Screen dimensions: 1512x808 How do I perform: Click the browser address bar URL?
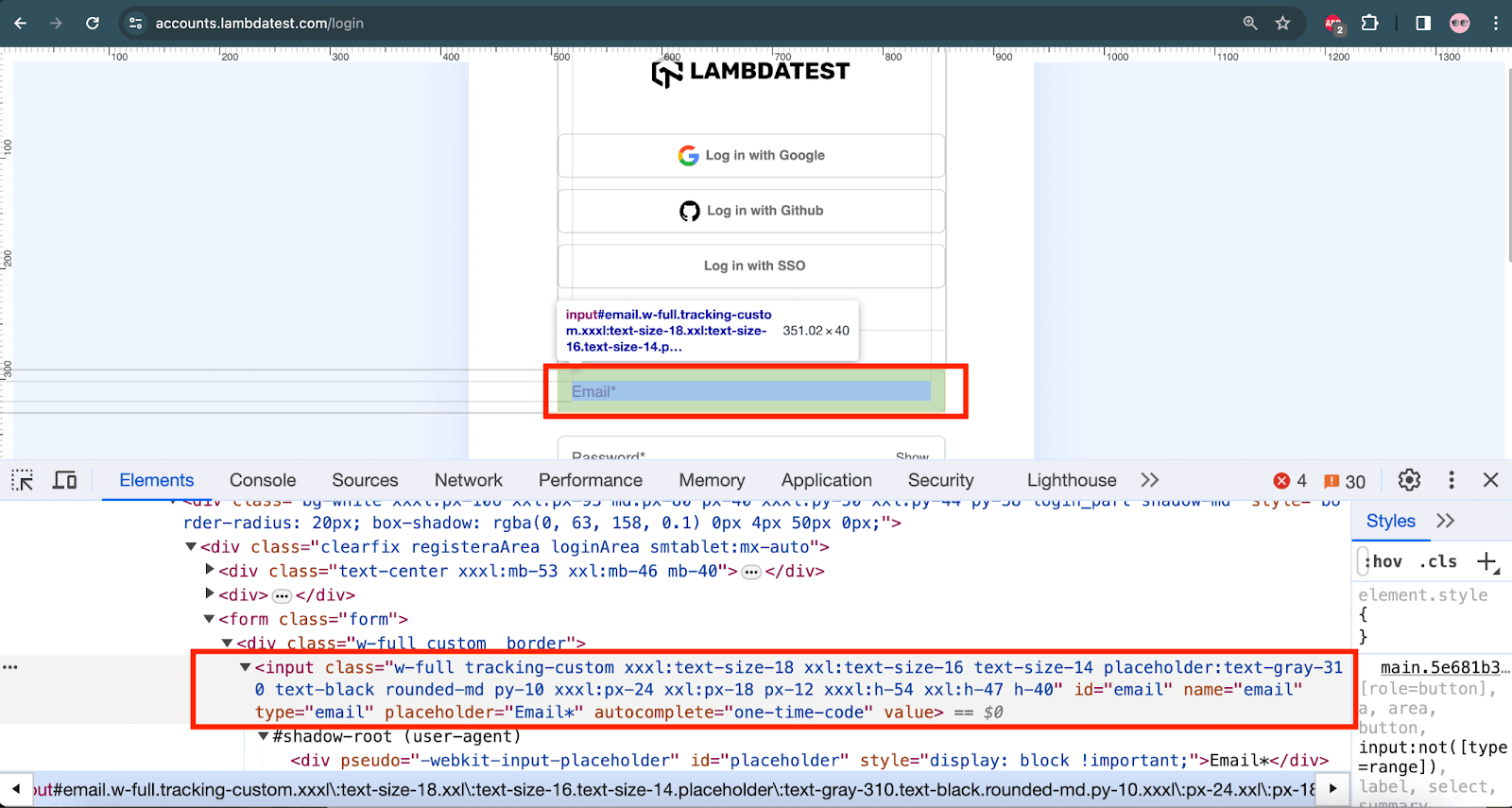(260, 23)
